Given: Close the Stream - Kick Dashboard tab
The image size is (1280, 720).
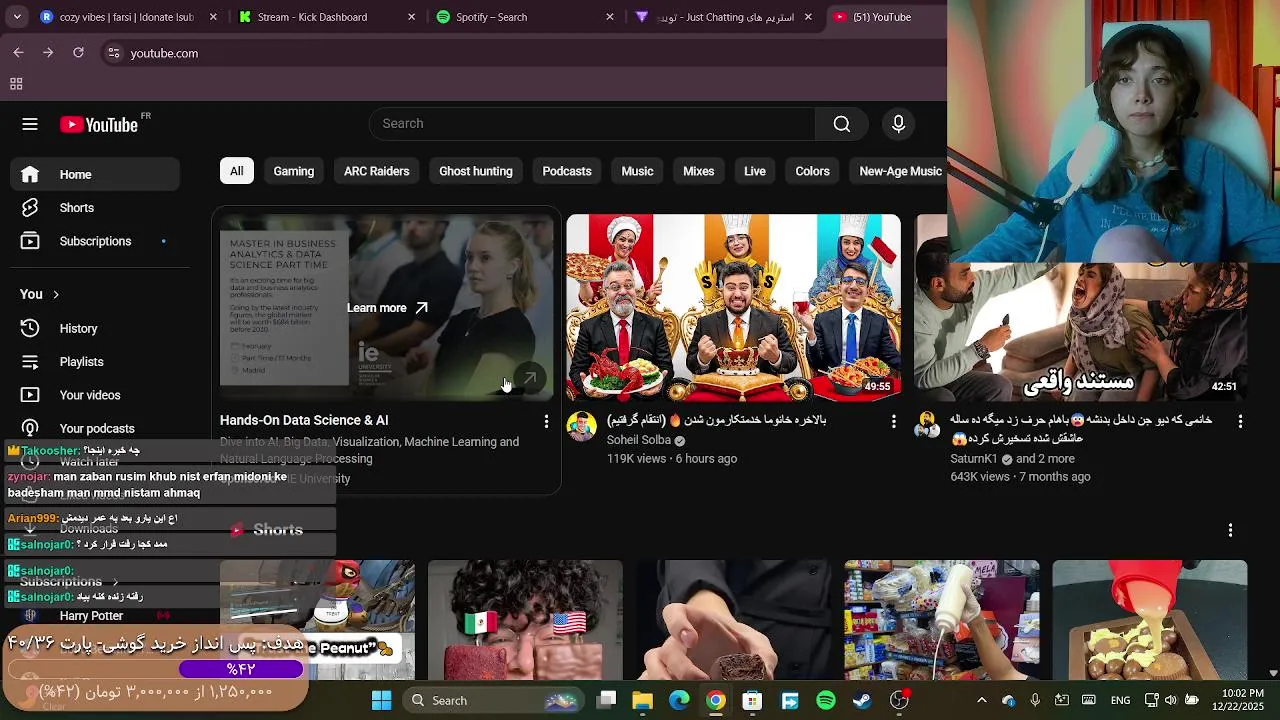Looking at the screenshot, I should click(x=412, y=17).
